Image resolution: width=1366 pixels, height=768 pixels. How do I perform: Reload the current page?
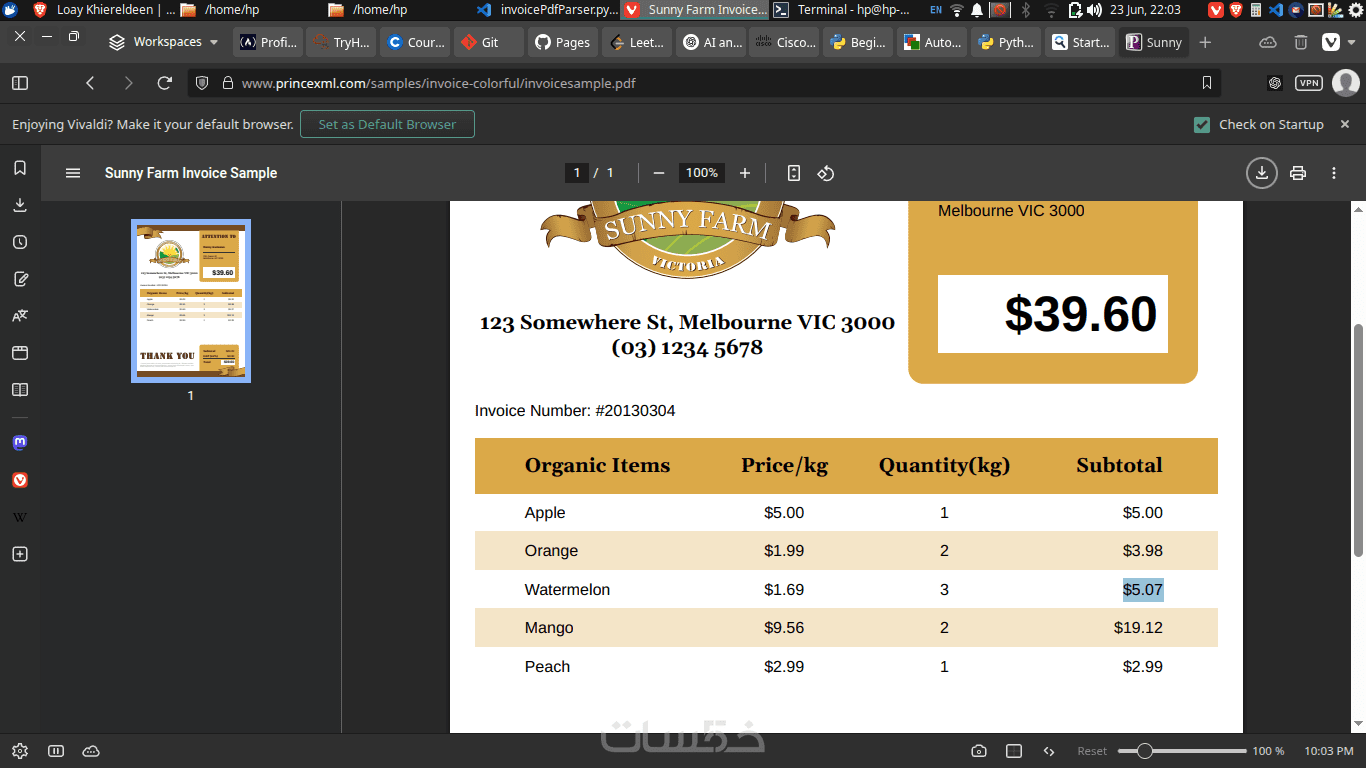point(165,83)
